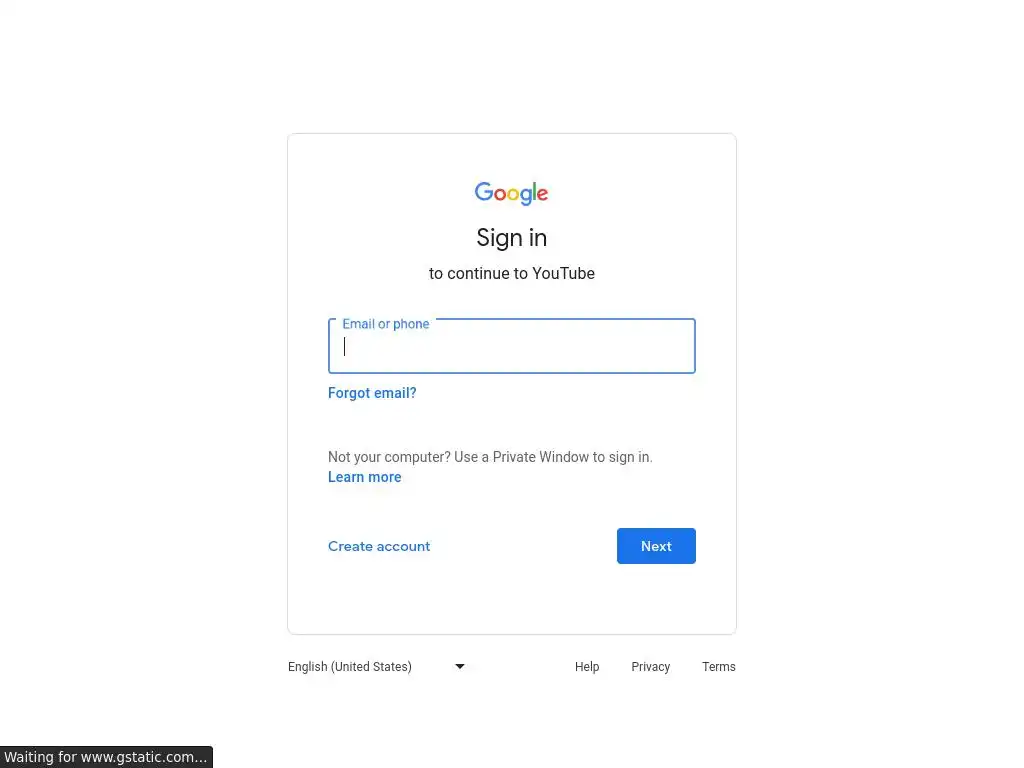1024x768 pixels.
Task: Click the blue letter G in the Google logo
Action: (x=483, y=192)
